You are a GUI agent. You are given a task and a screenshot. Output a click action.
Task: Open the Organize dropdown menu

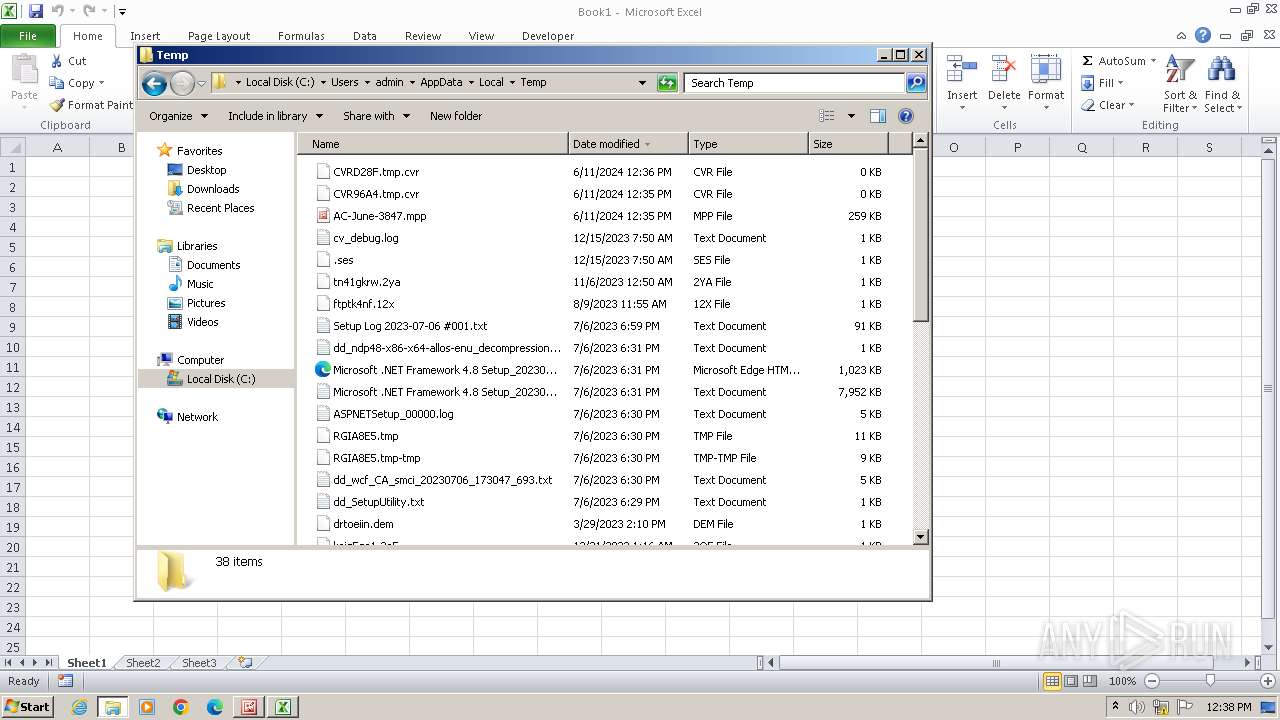[x=178, y=116]
